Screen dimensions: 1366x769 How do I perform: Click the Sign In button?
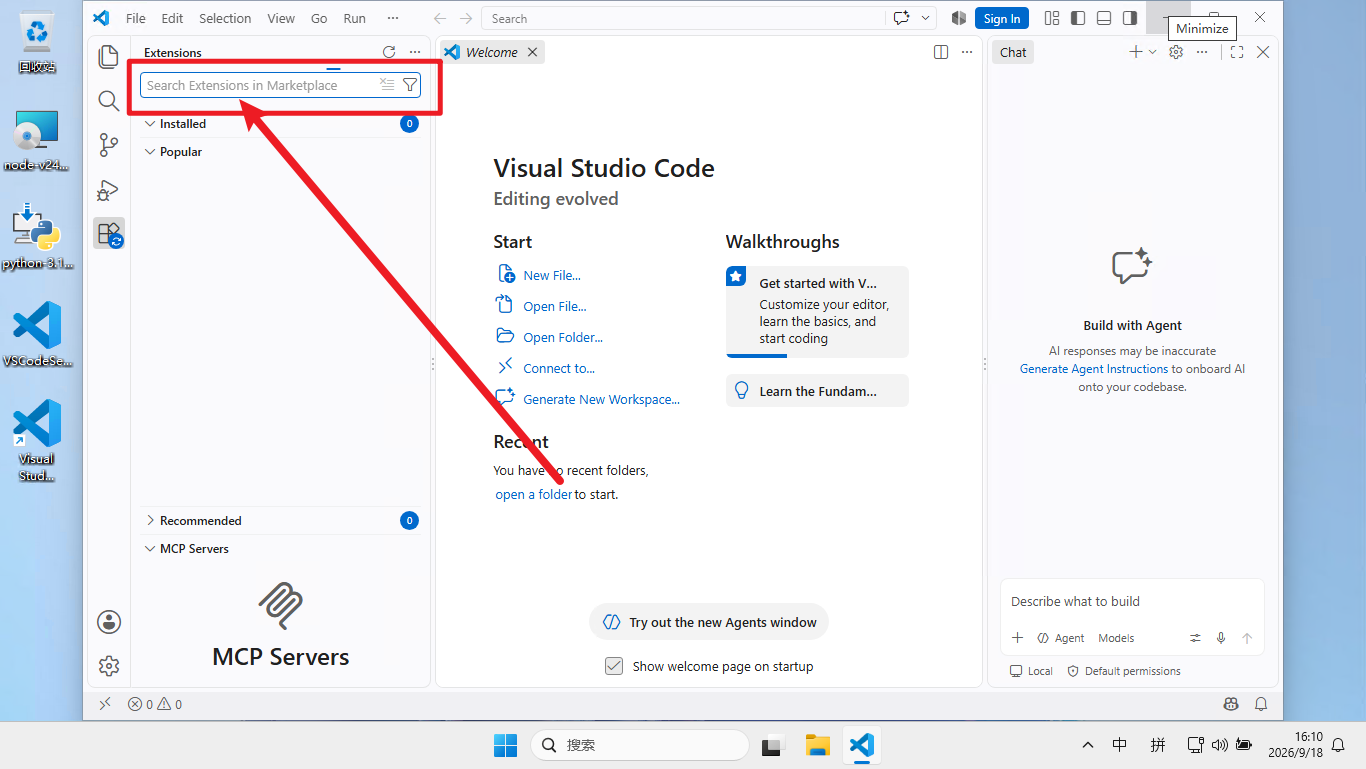[1002, 18]
